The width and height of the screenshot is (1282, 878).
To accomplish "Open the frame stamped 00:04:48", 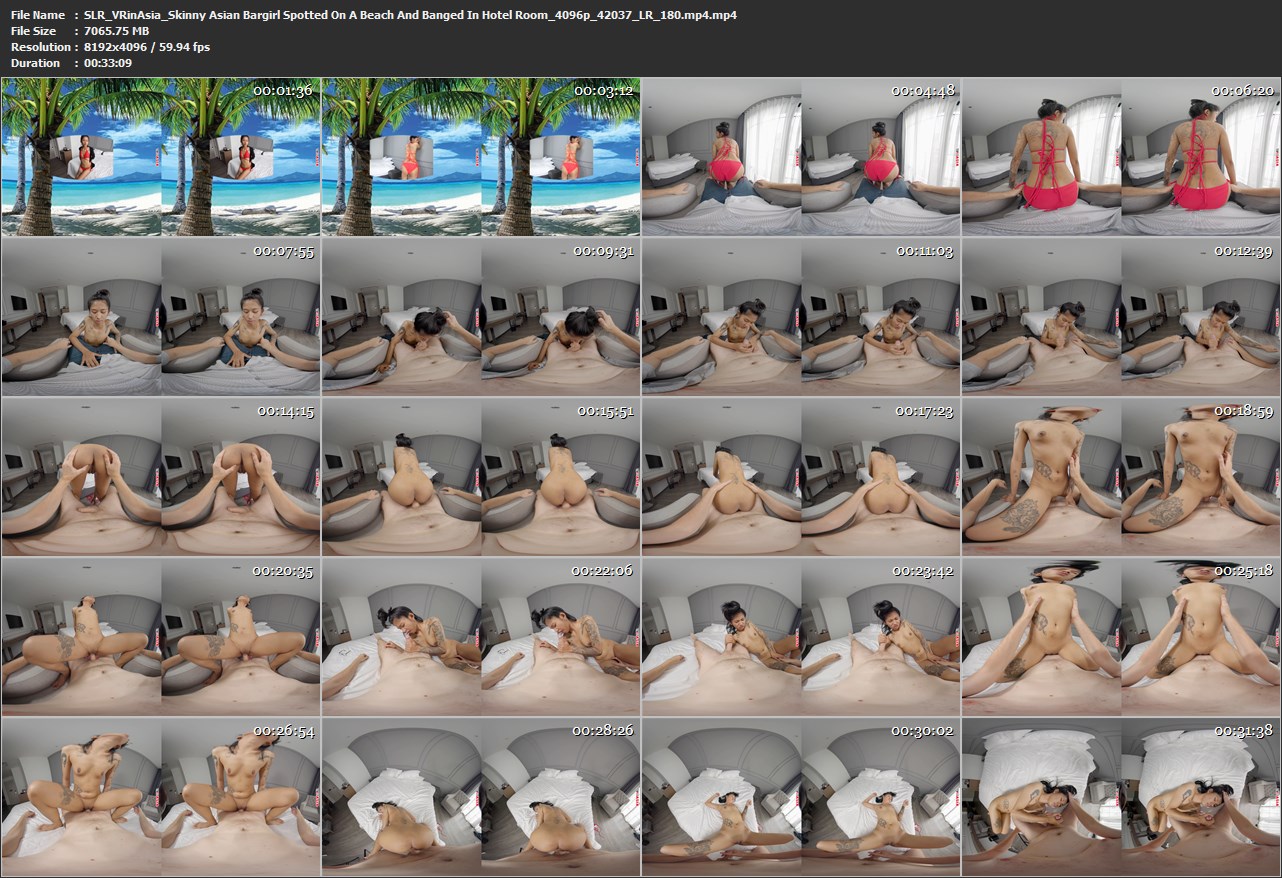I will pos(801,157).
